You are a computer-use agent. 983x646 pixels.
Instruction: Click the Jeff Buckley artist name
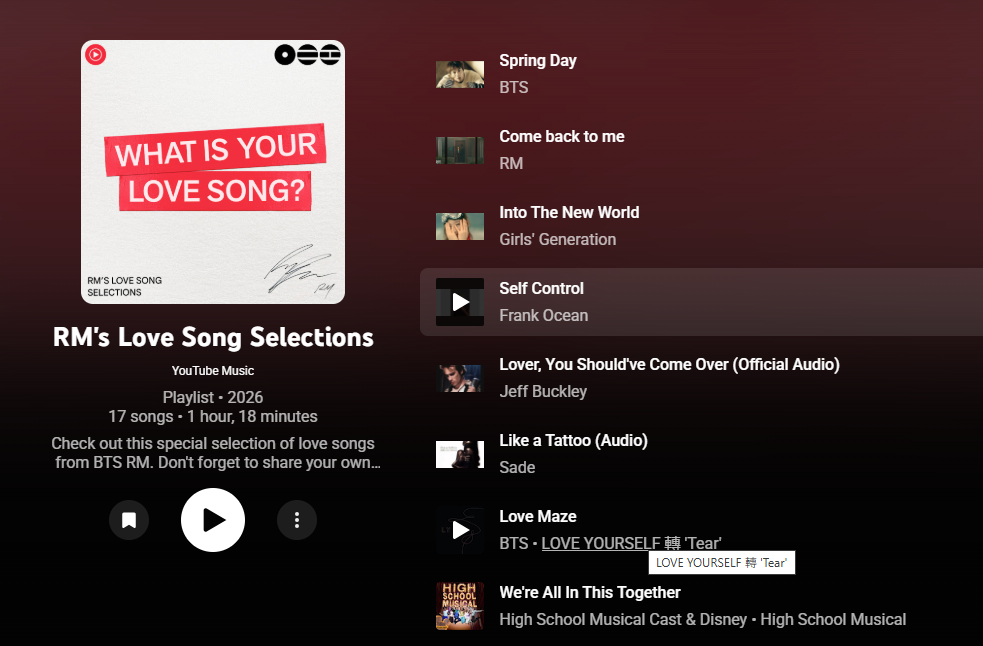pyautogui.click(x=543, y=391)
